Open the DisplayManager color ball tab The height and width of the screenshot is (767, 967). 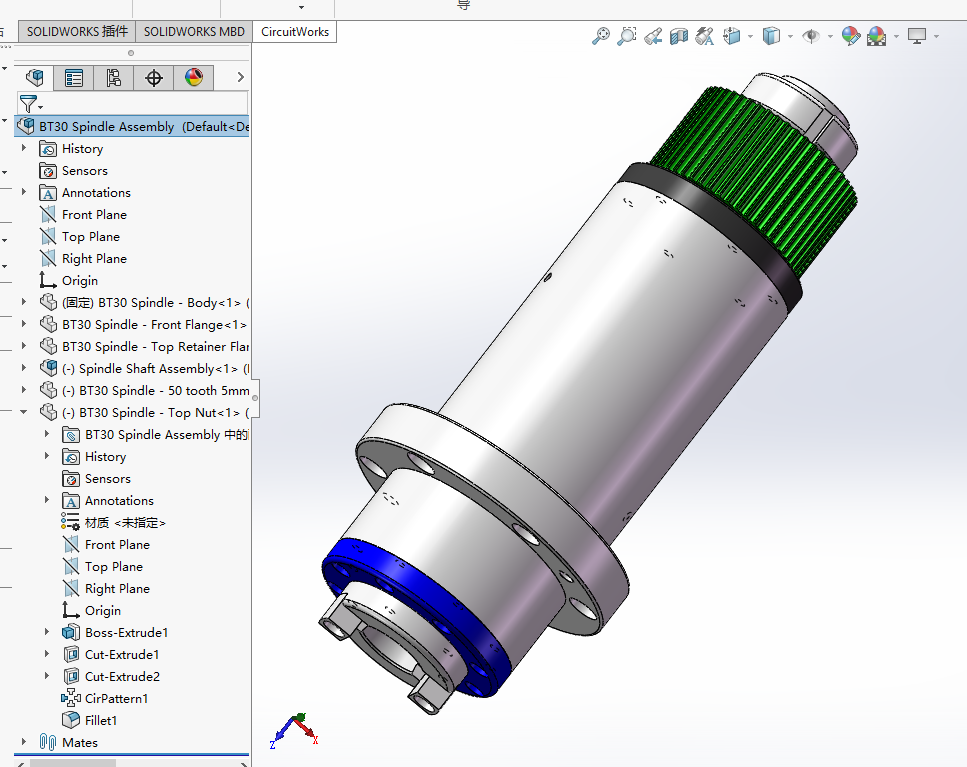tap(194, 78)
